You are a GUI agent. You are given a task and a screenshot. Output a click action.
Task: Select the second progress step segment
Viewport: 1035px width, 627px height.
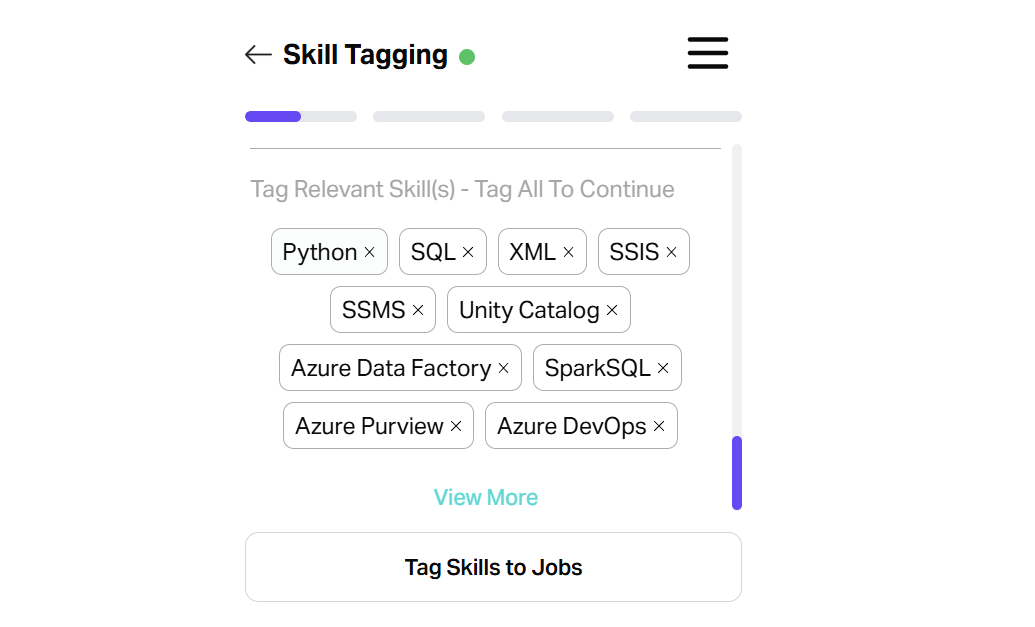tap(429, 117)
